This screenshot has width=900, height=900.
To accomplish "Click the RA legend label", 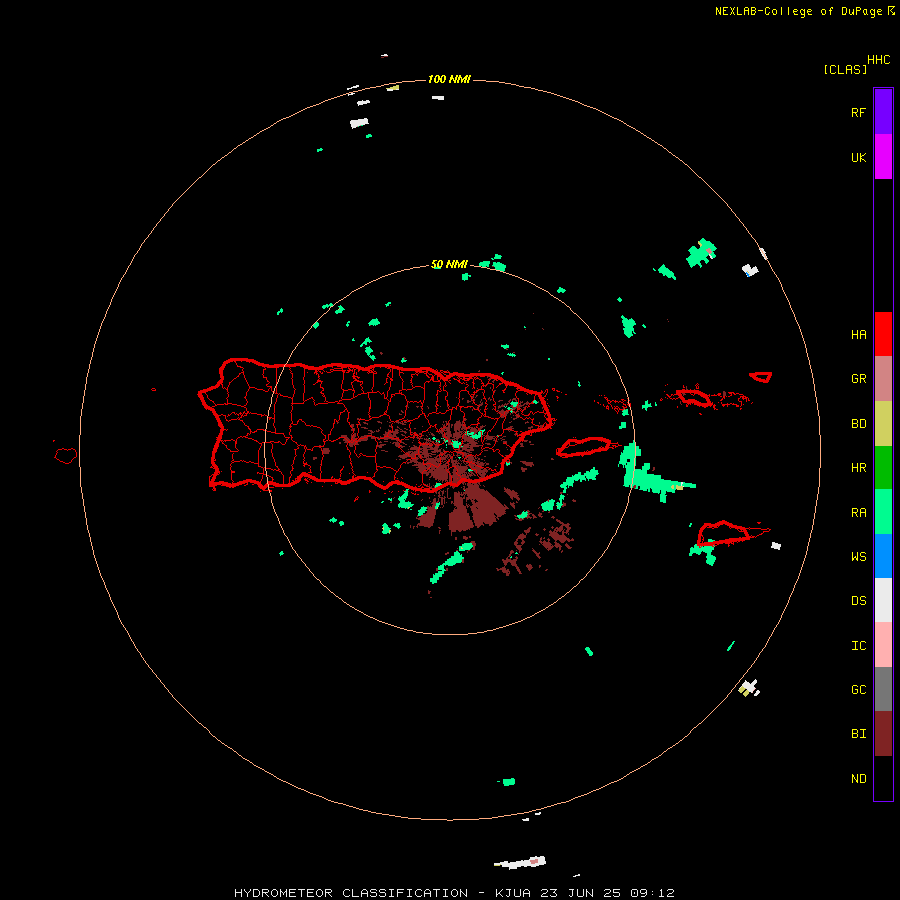I will click(x=858, y=513).
